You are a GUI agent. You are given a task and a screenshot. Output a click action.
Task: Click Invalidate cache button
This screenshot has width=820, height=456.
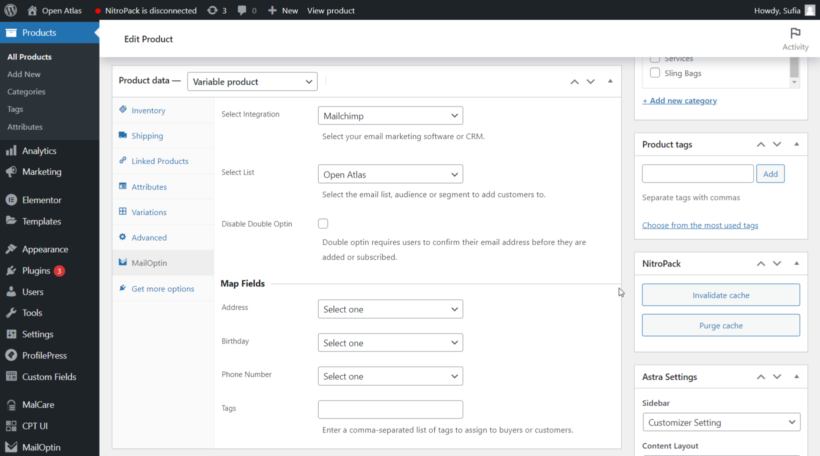coord(721,295)
